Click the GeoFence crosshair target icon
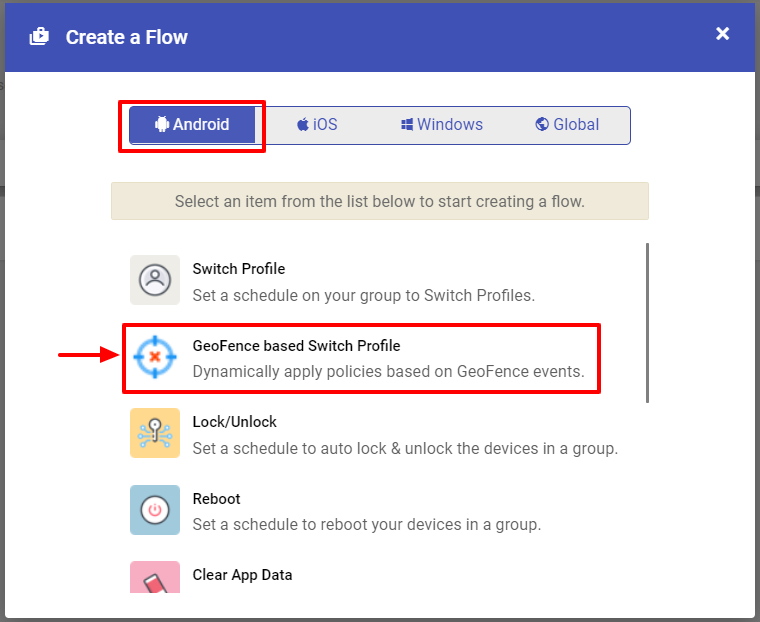The width and height of the screenshot is (760, 622). pyautogui.click(x=155, y=357)
